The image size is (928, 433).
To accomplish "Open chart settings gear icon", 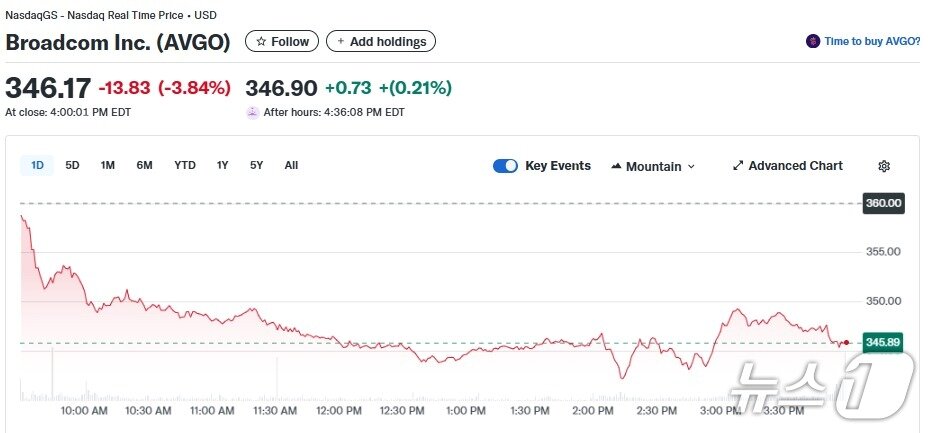I will pyautogui.click(x=883, y=166).
